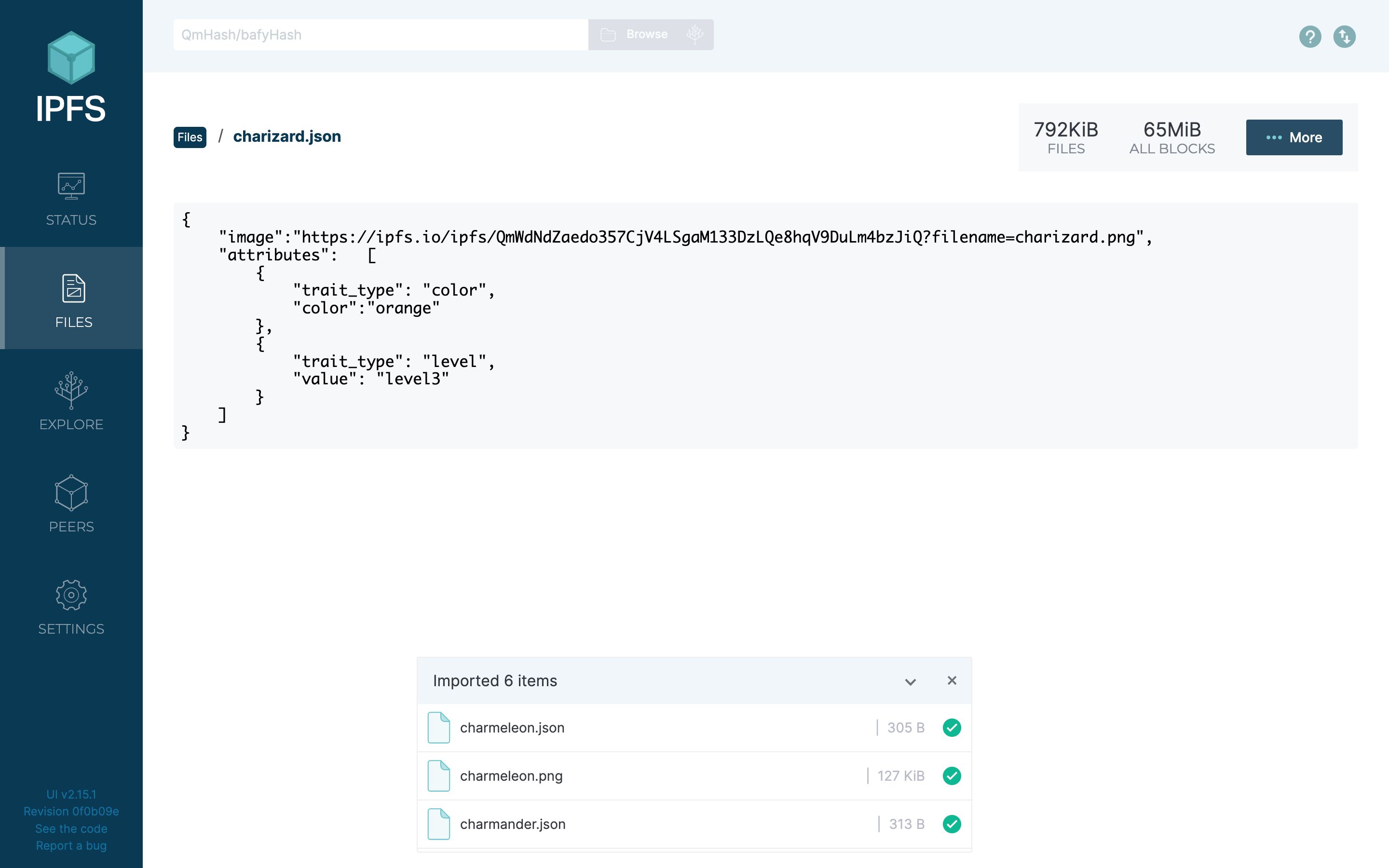This screenshot has width=1389, height=868.
Task: Go back to Files breadcrumb
Action: tap(190, 137)
